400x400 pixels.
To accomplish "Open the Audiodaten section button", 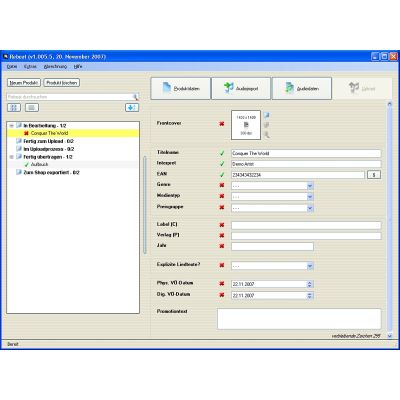I will click(302, 89).
